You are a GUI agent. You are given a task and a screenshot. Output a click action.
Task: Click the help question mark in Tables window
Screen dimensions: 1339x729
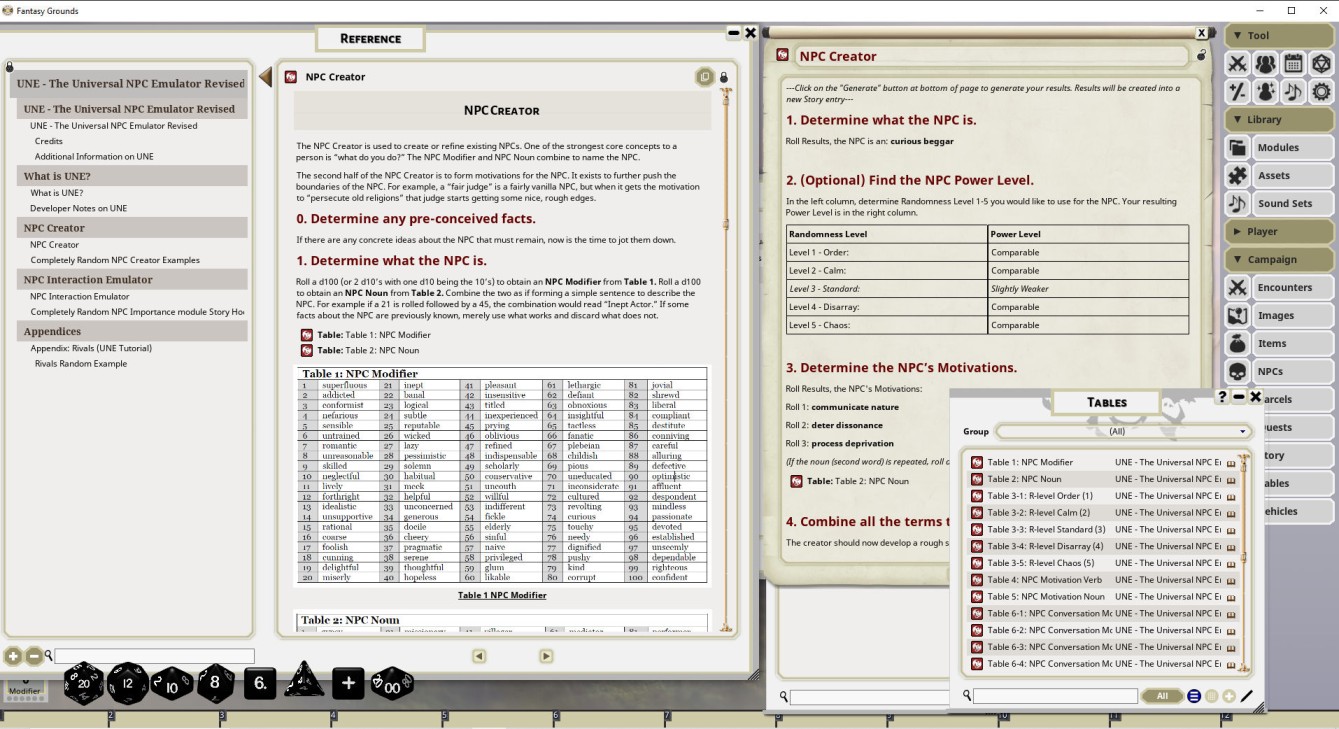pyautogui.click(x=1222, y=397)
